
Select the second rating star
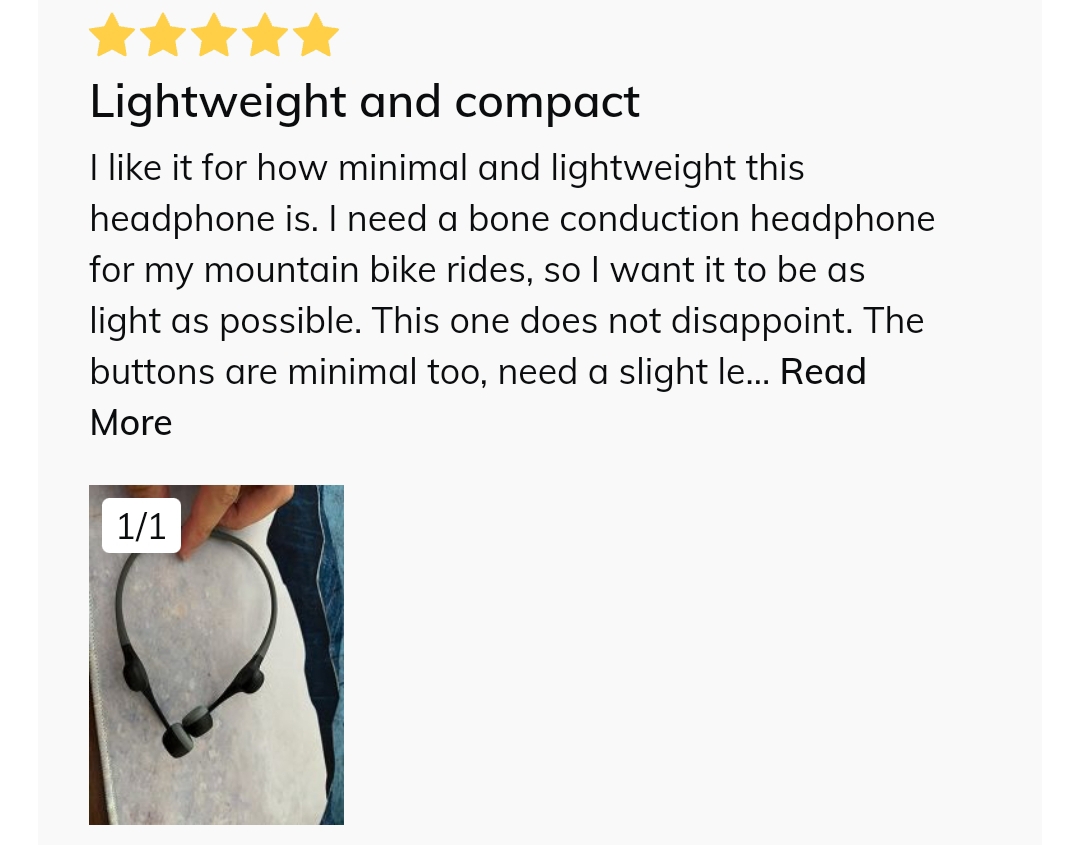click(x=163, y=36)
